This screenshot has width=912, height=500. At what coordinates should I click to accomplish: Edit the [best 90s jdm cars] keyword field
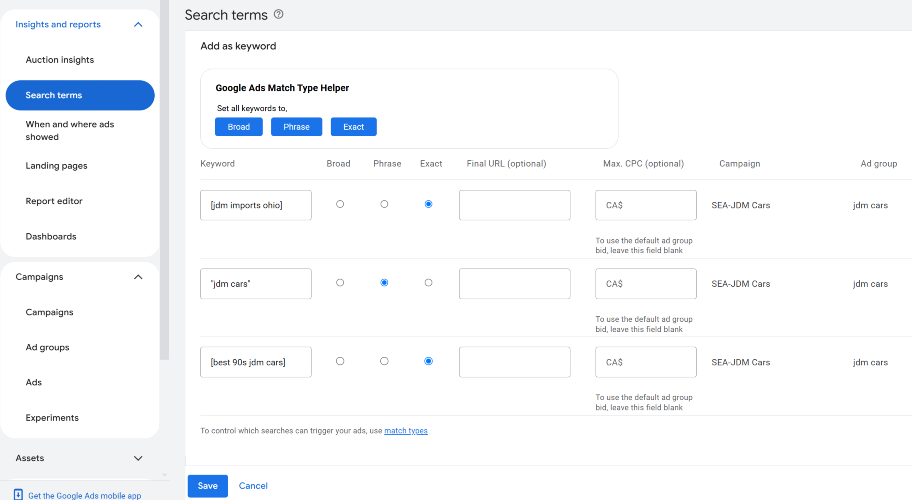pyautogui.click(x=256, y=362)
